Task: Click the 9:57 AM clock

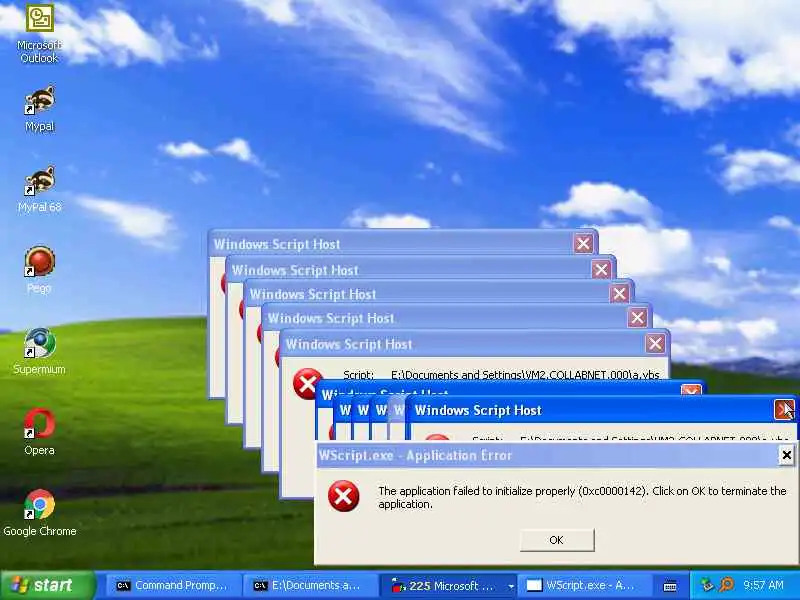Action: (x=763, y=585)
